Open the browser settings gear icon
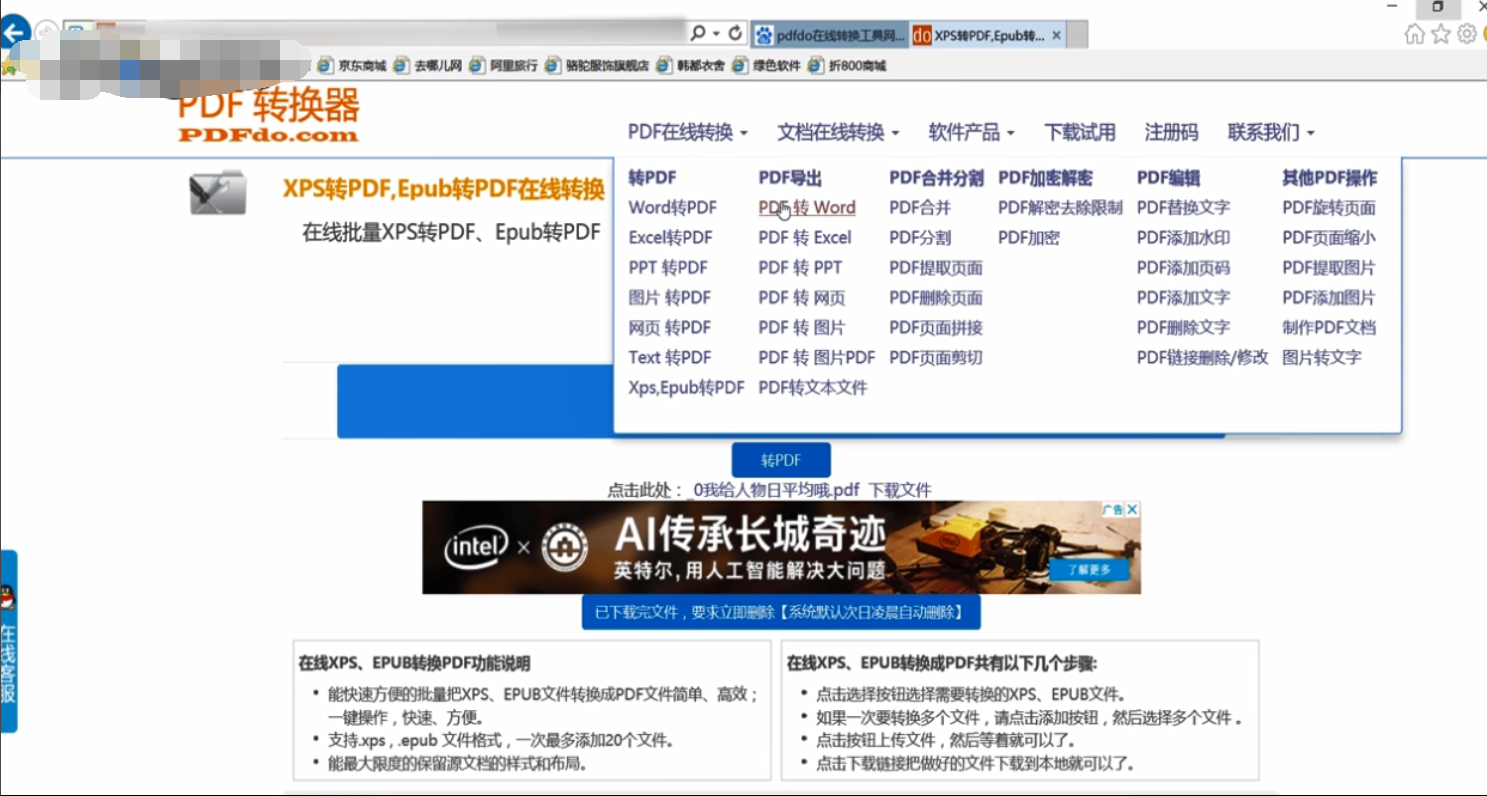The height and width of the screenshot is (796, 1487). point(1467,34)
